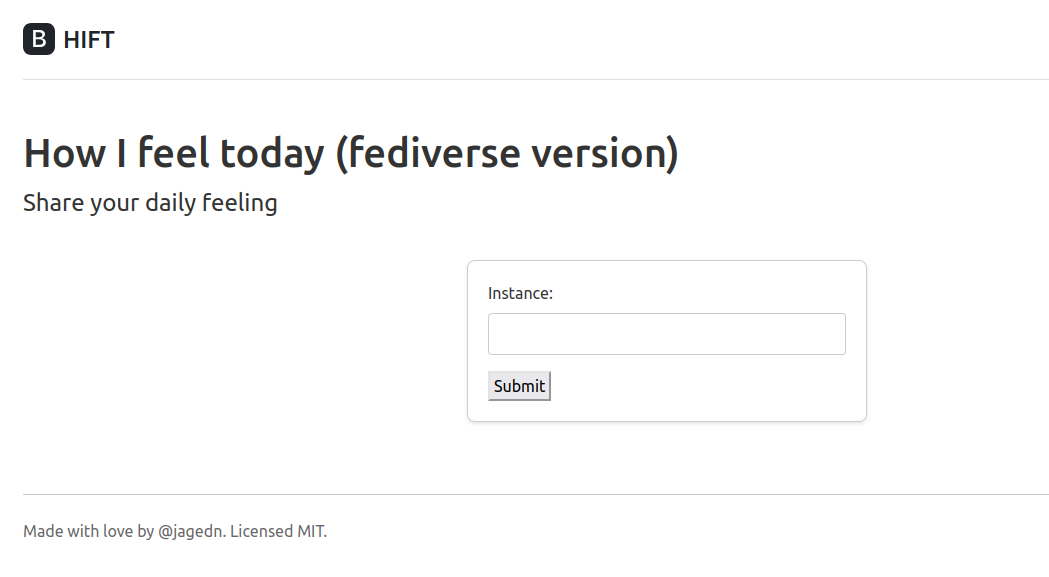
Task: Click the "(fediverse version)" part of the heading
Action: pyautogui.click(x=507, y=153)
